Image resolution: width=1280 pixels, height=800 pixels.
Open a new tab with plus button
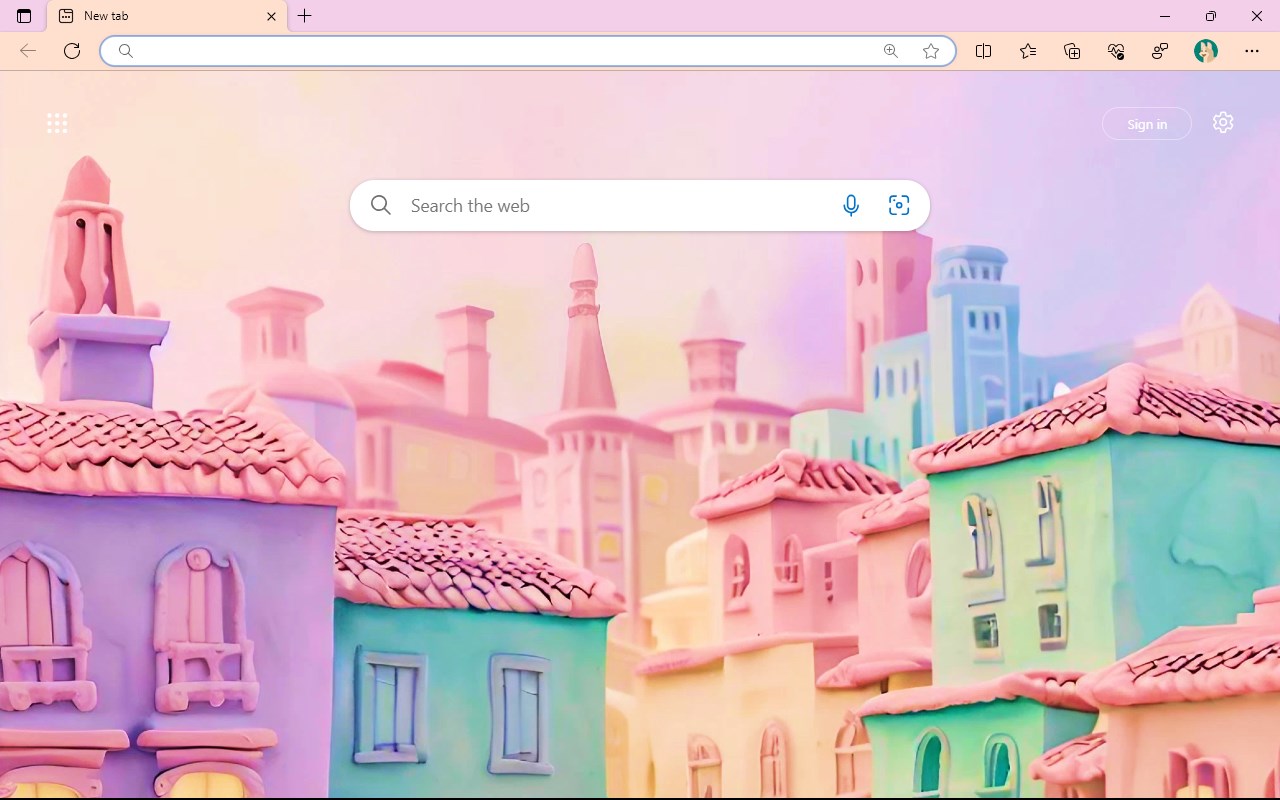305,16
